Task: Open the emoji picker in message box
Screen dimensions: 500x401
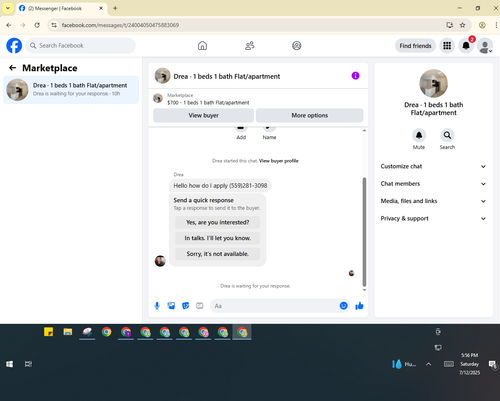Action: (344, 306)
